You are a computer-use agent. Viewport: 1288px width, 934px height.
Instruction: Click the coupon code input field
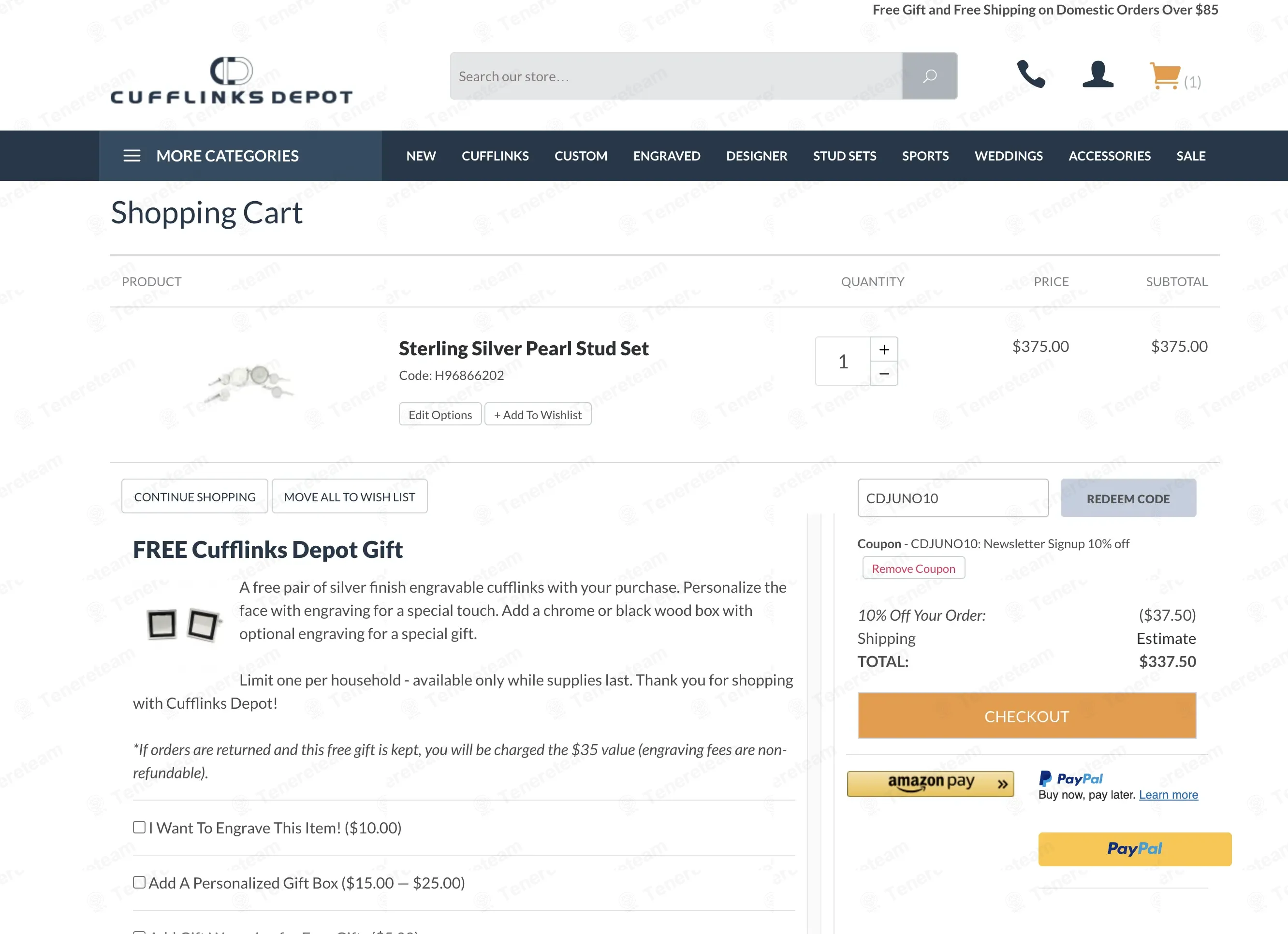point(953,498)
